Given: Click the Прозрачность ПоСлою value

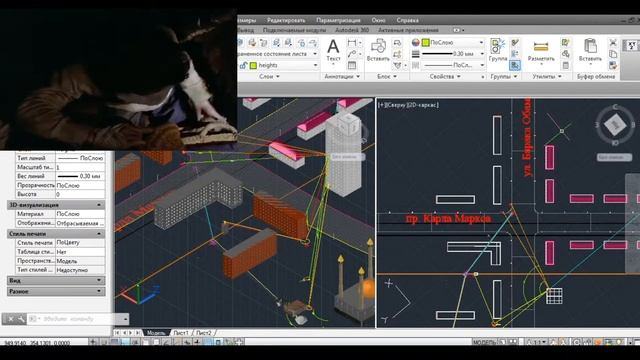Looking at the screenshot, I should coord(80,185).
